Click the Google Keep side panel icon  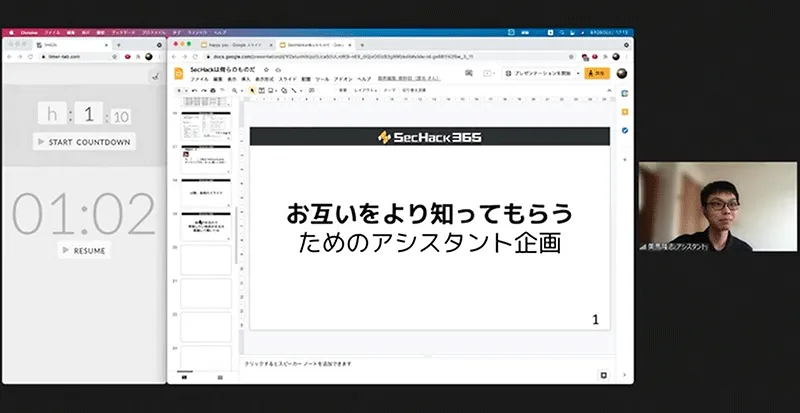(x=625, y=112)
